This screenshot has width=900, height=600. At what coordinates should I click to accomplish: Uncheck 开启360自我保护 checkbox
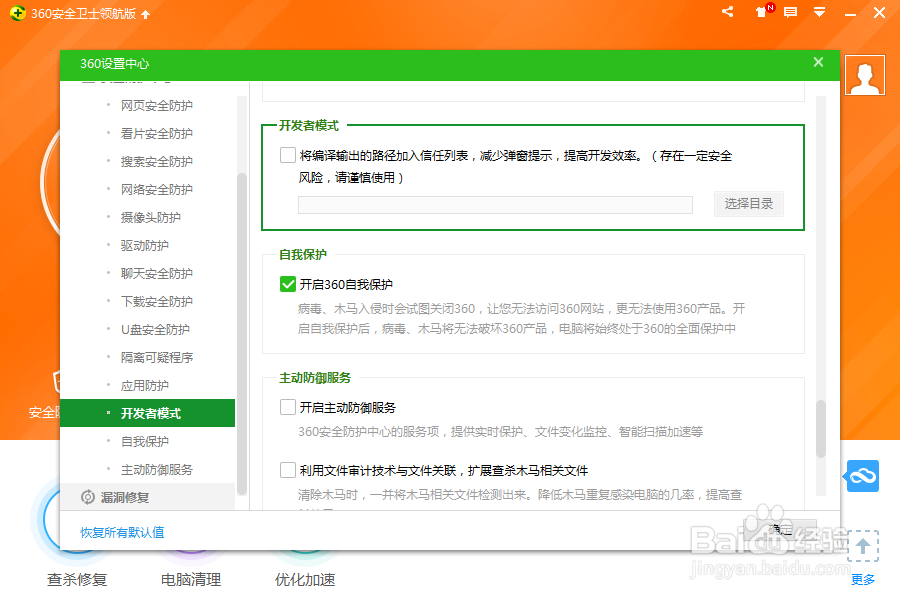288,284
